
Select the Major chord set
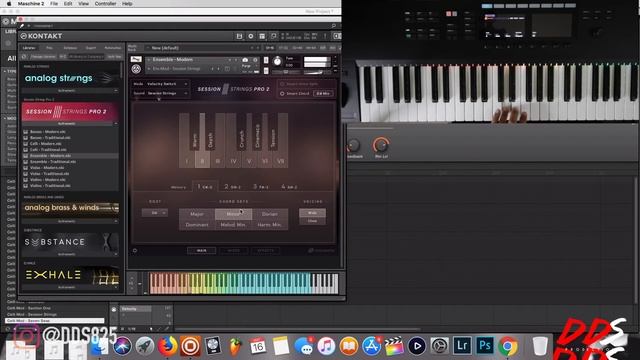tap(197, 214)
